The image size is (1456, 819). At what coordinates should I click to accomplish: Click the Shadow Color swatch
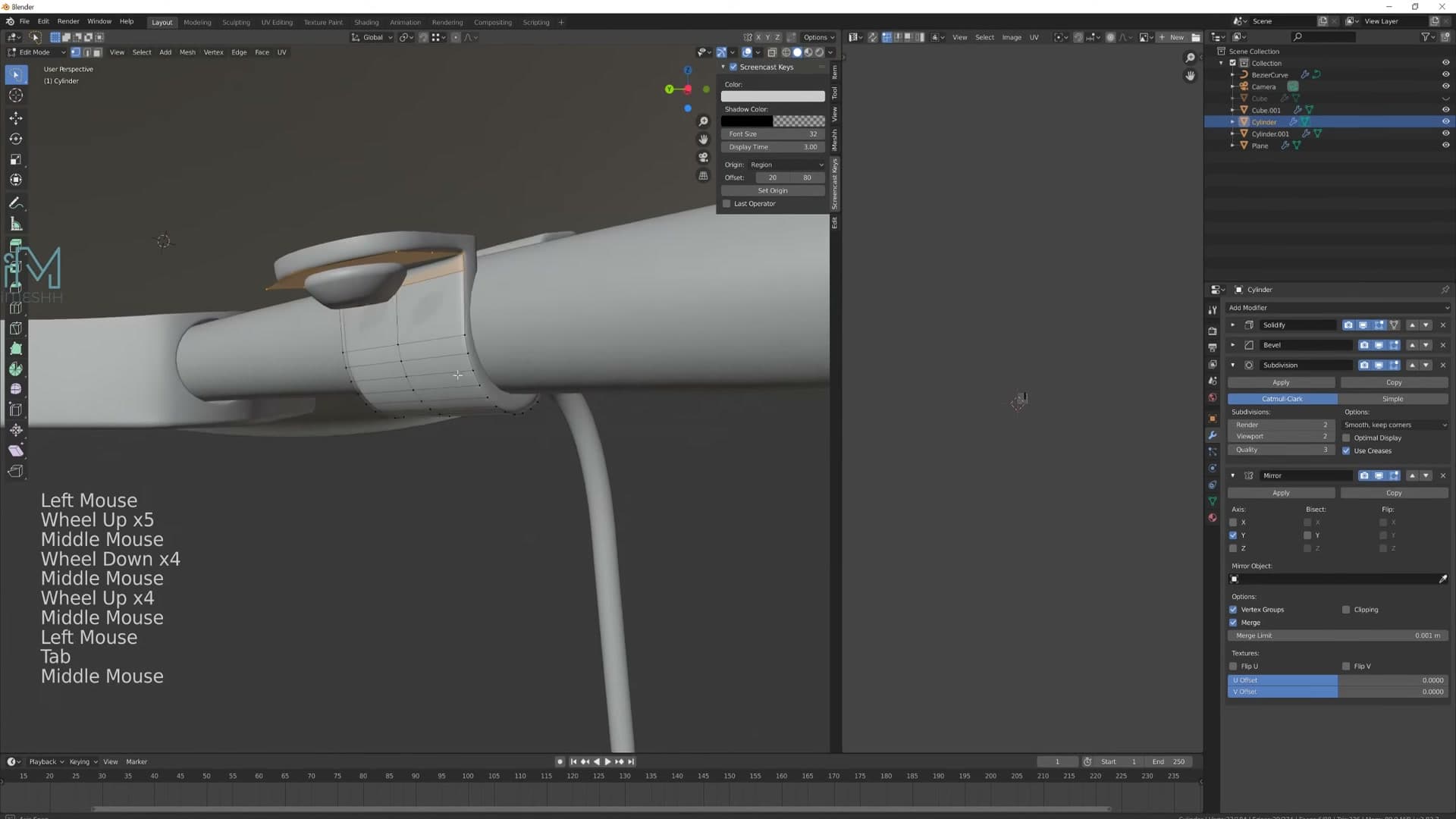(773, 121)
